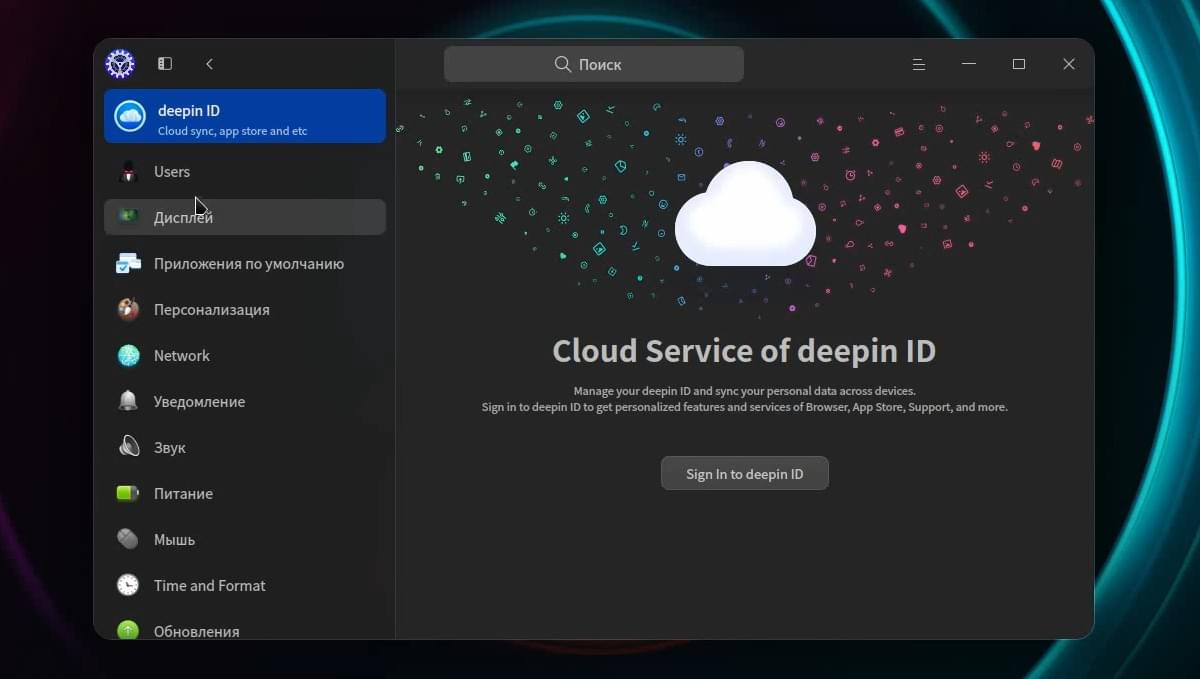
Task: Toggle the sidebar panel icon
Action: 165,64
